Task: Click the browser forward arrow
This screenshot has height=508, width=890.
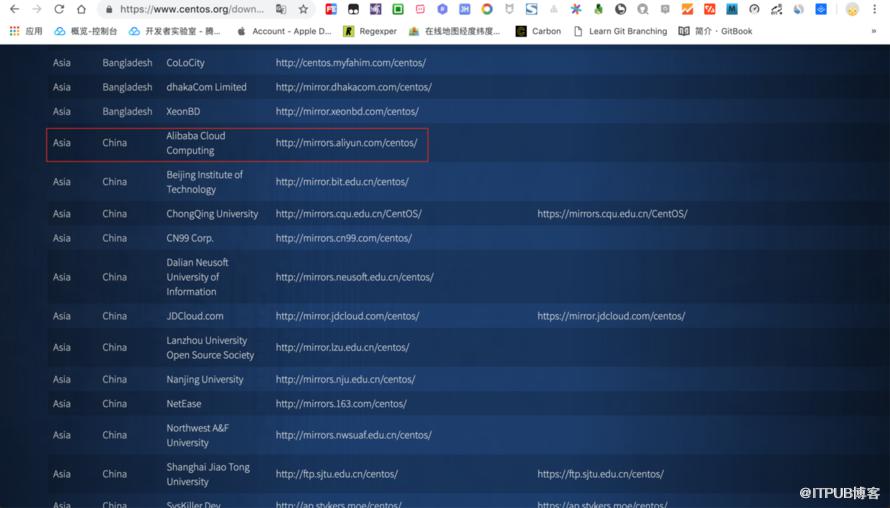Action: click(x=37, y=9)
